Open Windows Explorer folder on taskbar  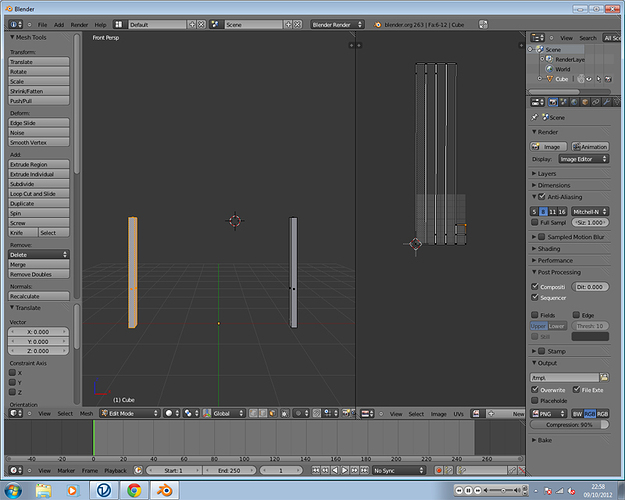[x=43, y=490]
